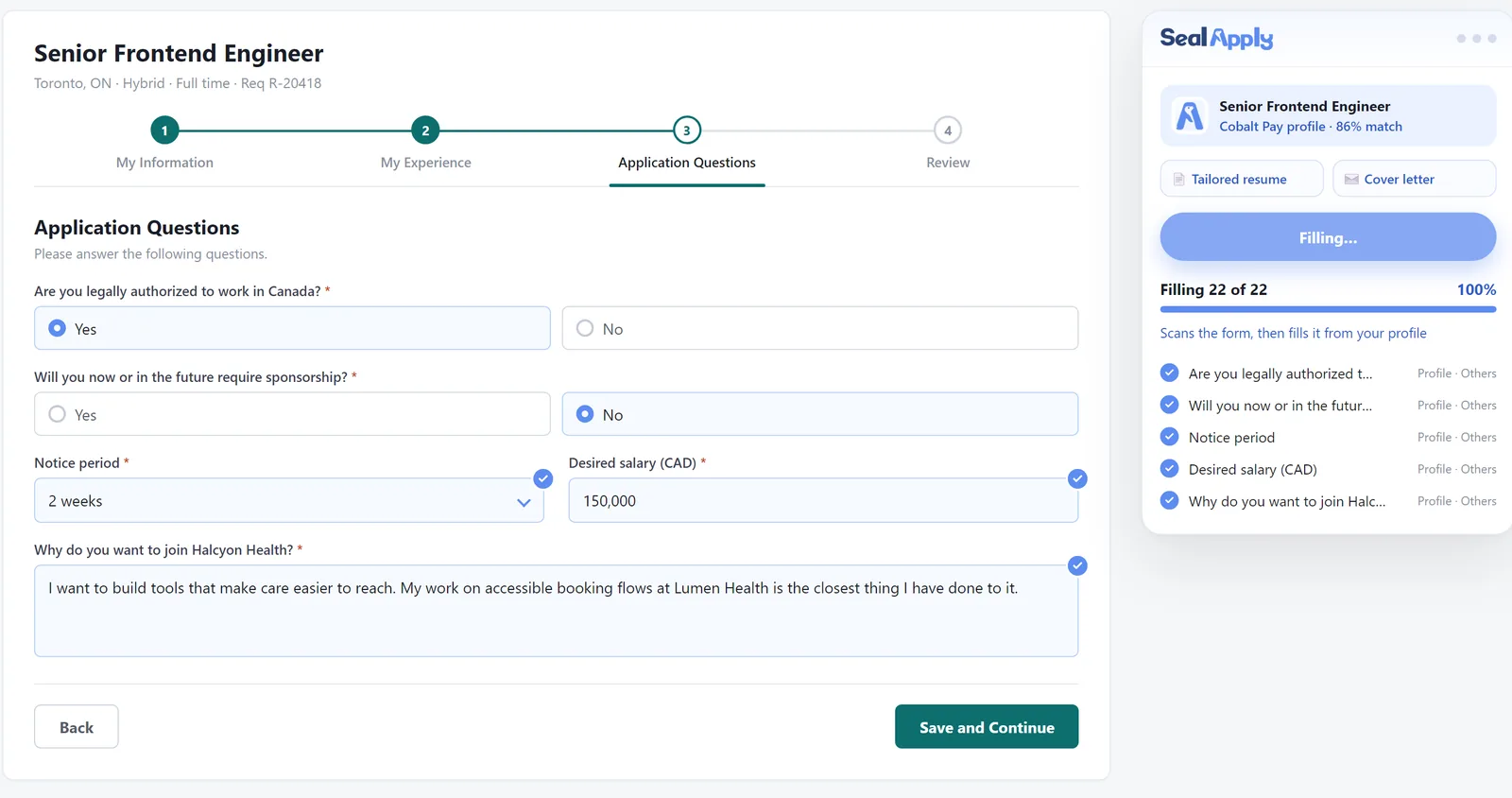
Task: Click 'Notice period' row in SealApply list
Action: click(x=1328, y=437)
